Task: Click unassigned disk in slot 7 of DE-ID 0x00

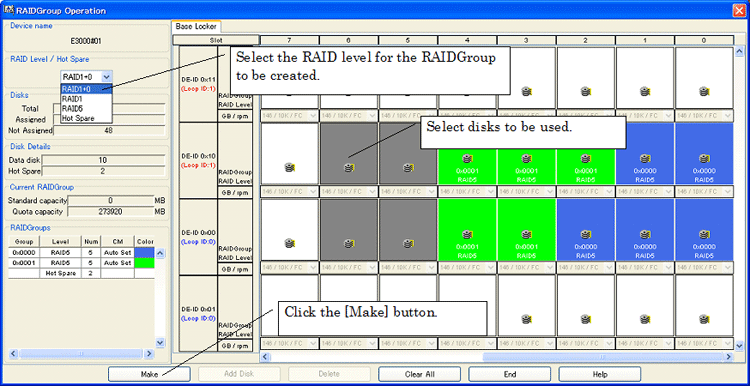Action: tap(290, 230)
